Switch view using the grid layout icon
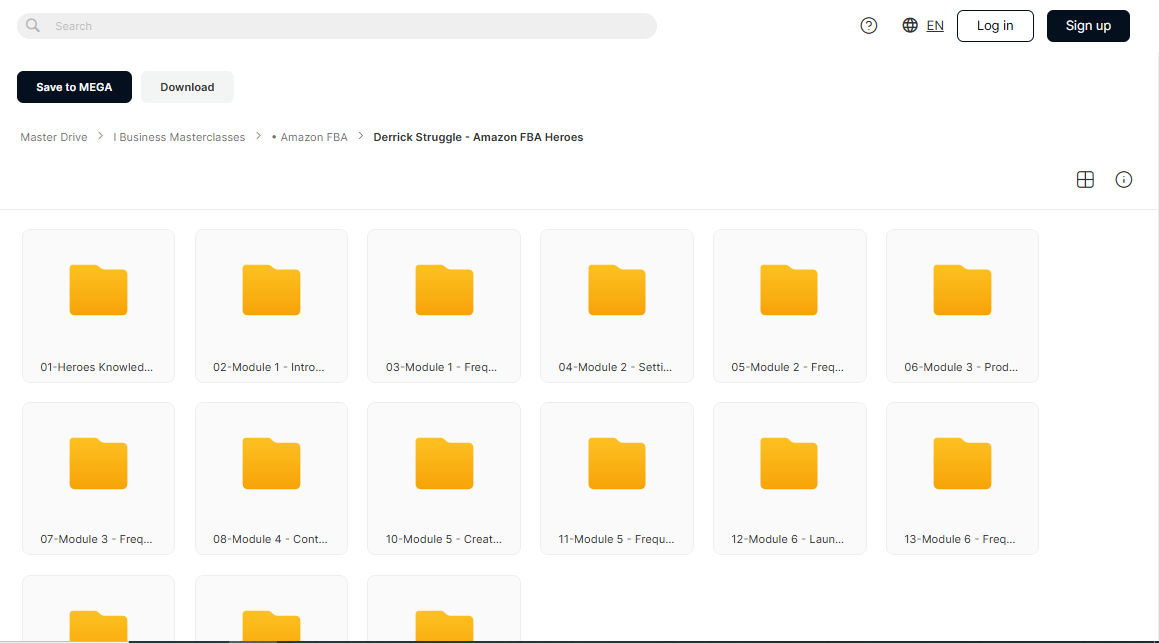The width and height of the screenshot is (1159, 643). pos(1085,180)
